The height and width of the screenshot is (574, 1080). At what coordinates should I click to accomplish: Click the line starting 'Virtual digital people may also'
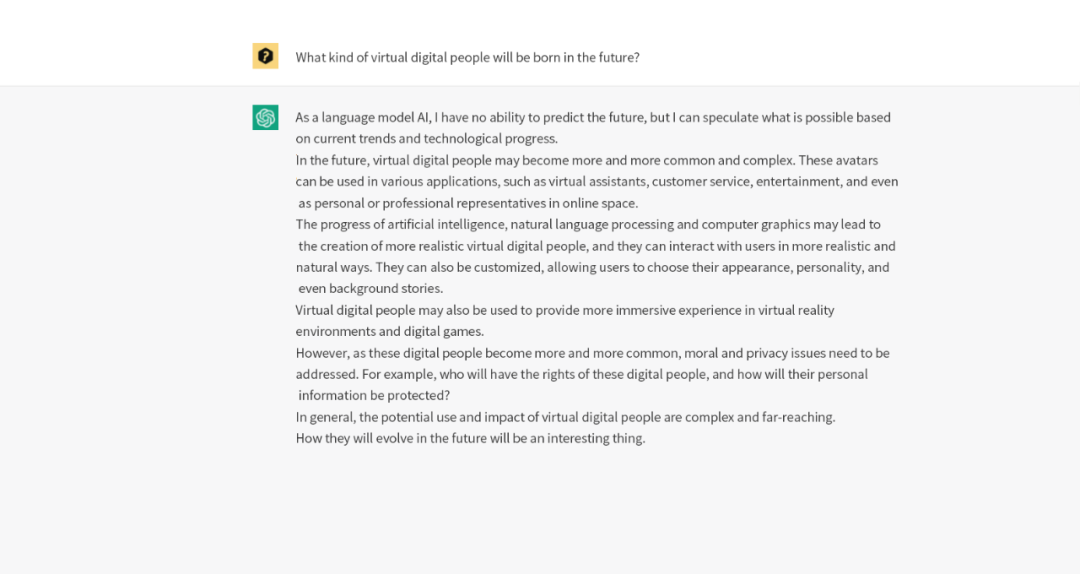coord(564,310)
